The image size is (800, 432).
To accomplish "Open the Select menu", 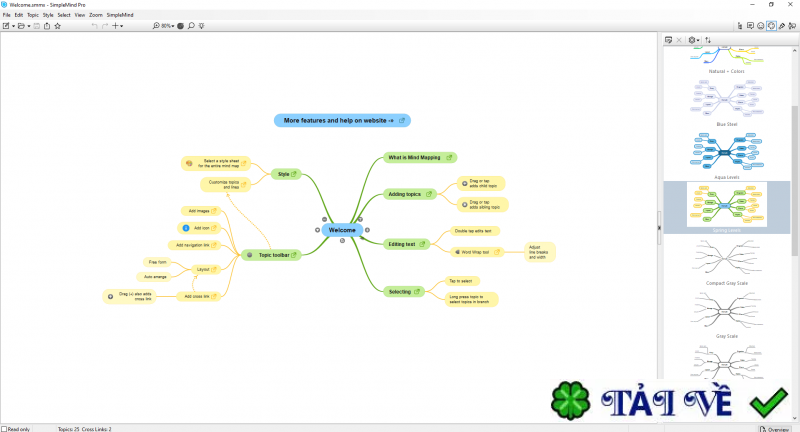I will point(64,15).
